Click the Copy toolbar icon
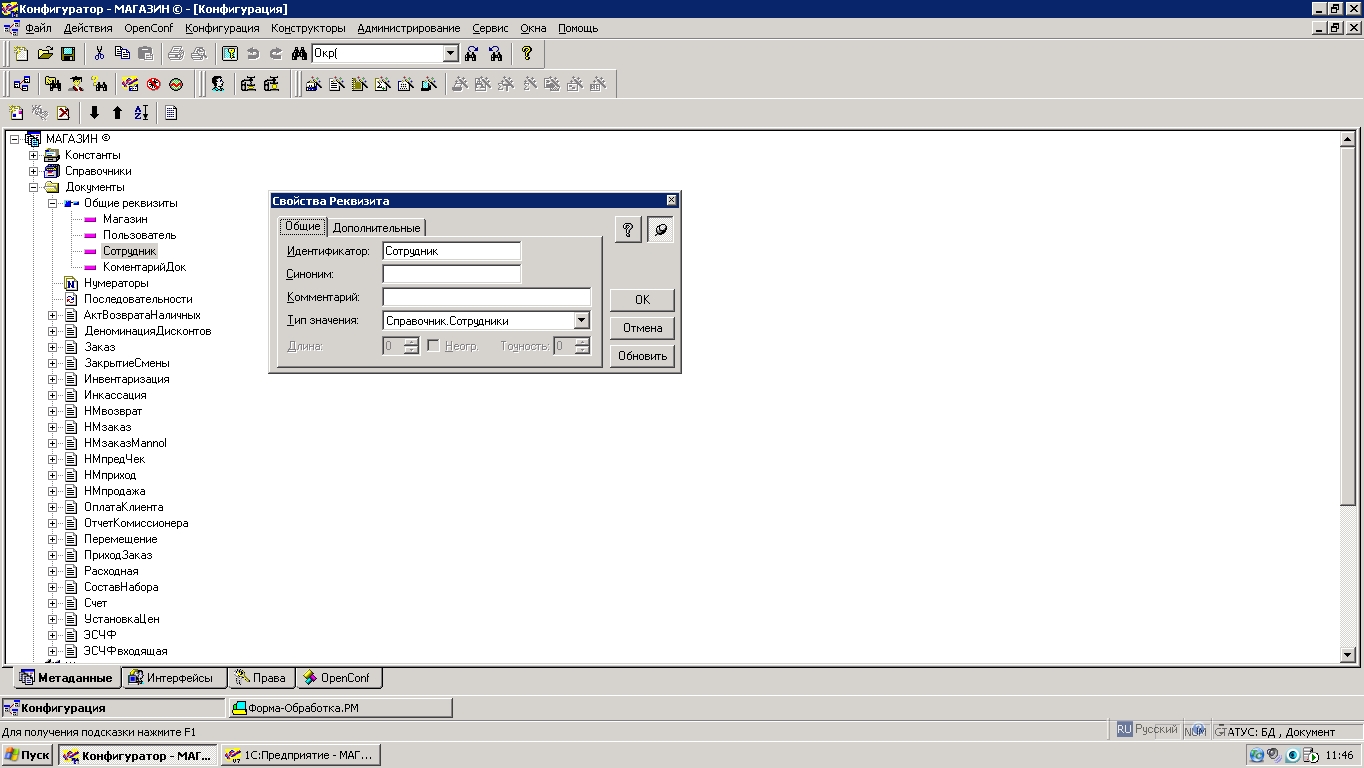Image resolution: width=1364 pixels, height=768 pixels. pos(122,54)
